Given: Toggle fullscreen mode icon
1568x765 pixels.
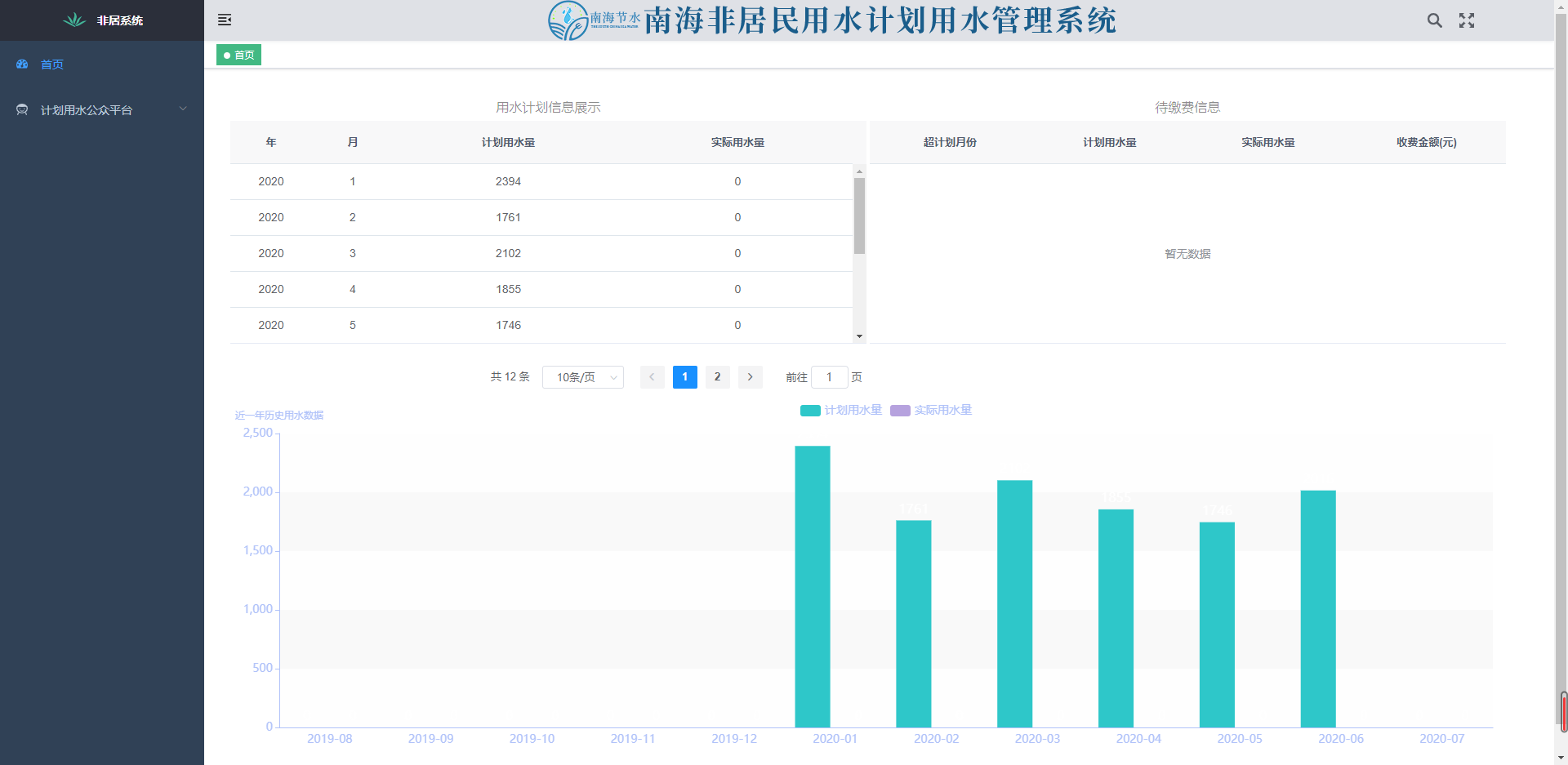Looking at the screenshot, I should point(1467,20).
